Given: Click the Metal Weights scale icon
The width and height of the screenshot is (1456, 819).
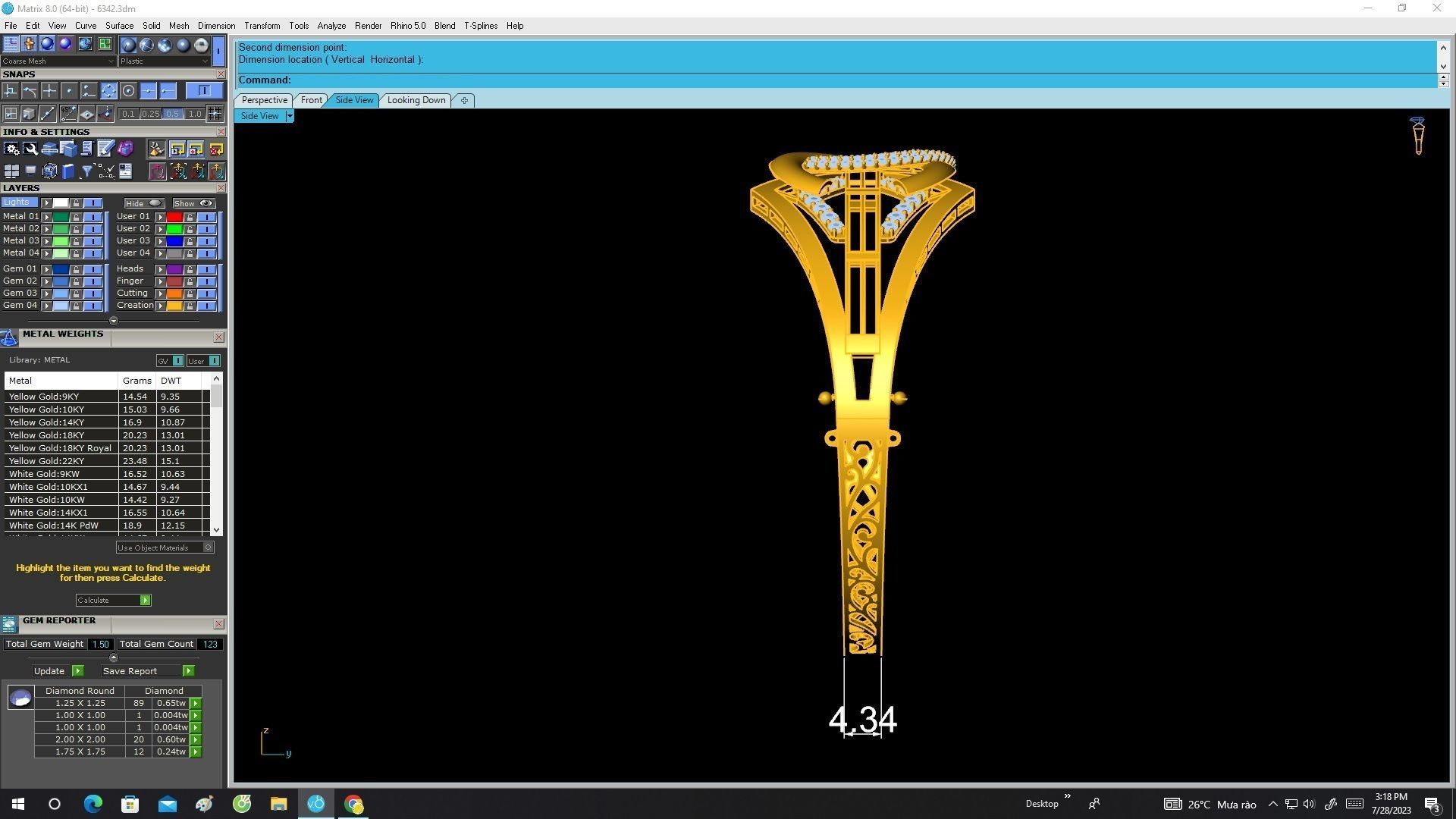Looking at the screenshot, I should click(x=9, y=338).
